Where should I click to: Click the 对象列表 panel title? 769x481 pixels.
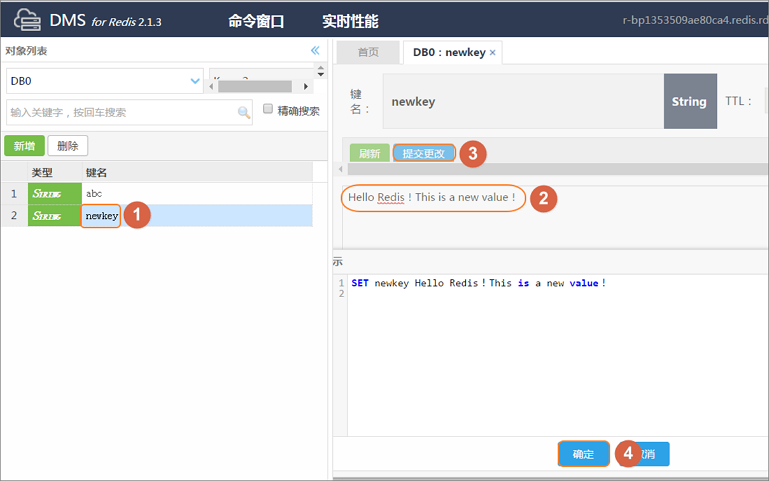(26, 51)
